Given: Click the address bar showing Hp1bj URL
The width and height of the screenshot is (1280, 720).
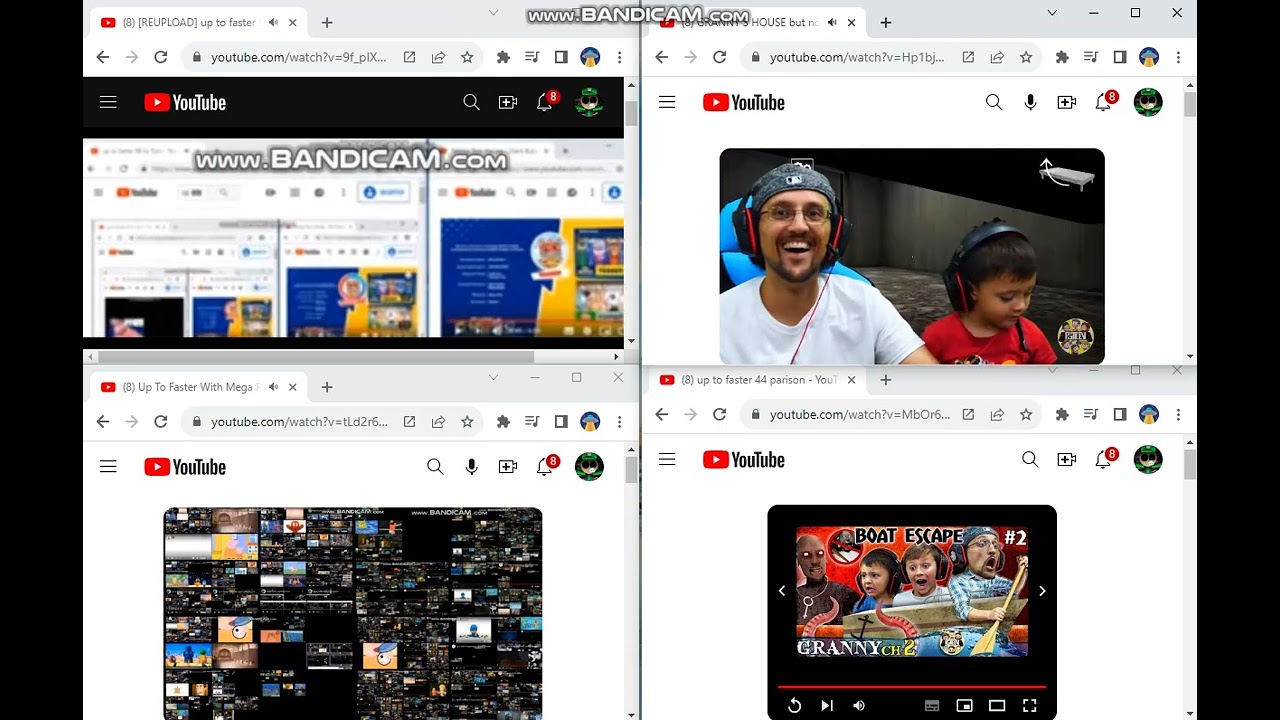Looking at the screenshot, I should pos(856,57).
